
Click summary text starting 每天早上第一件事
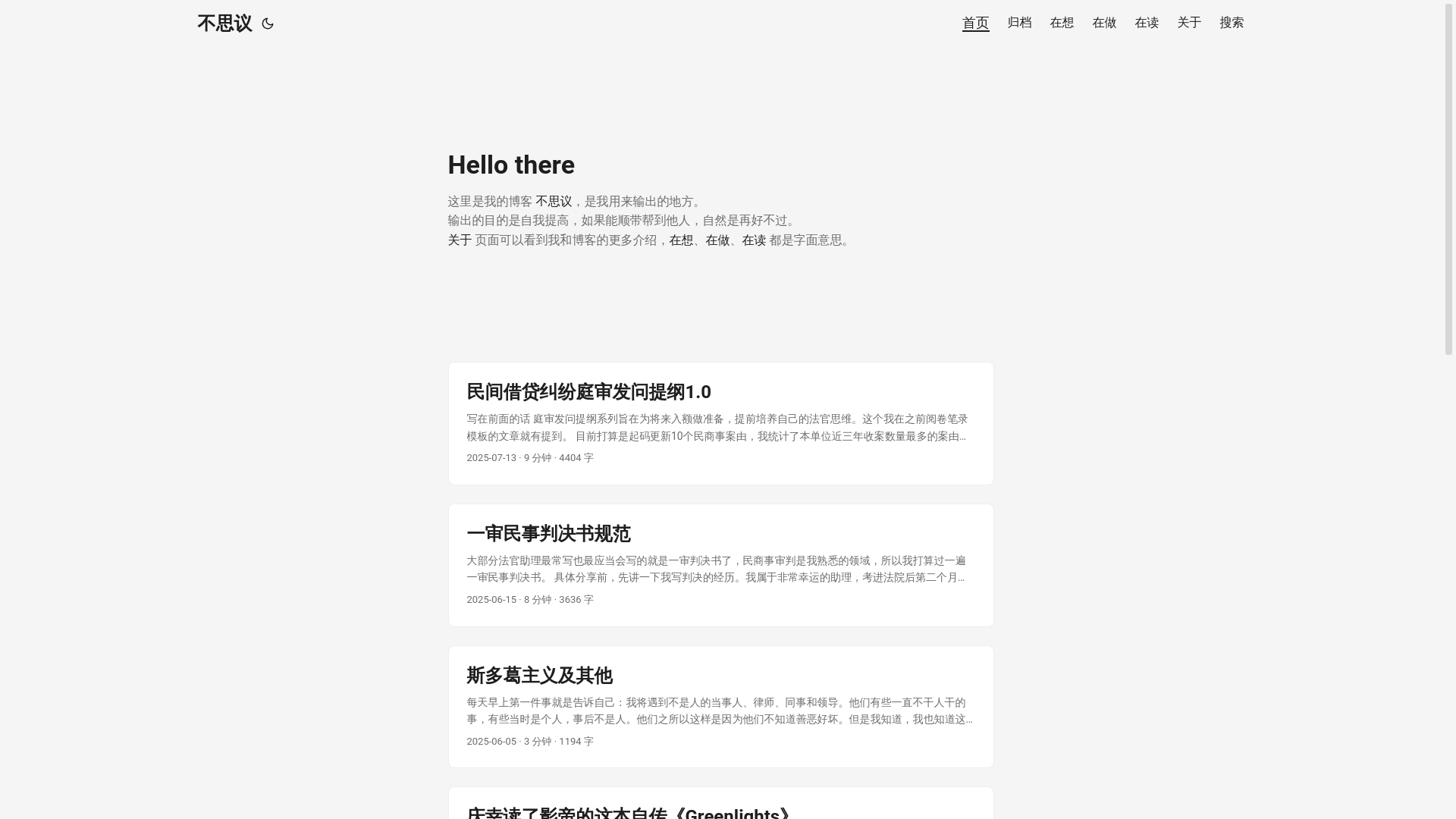coord(719,711)
